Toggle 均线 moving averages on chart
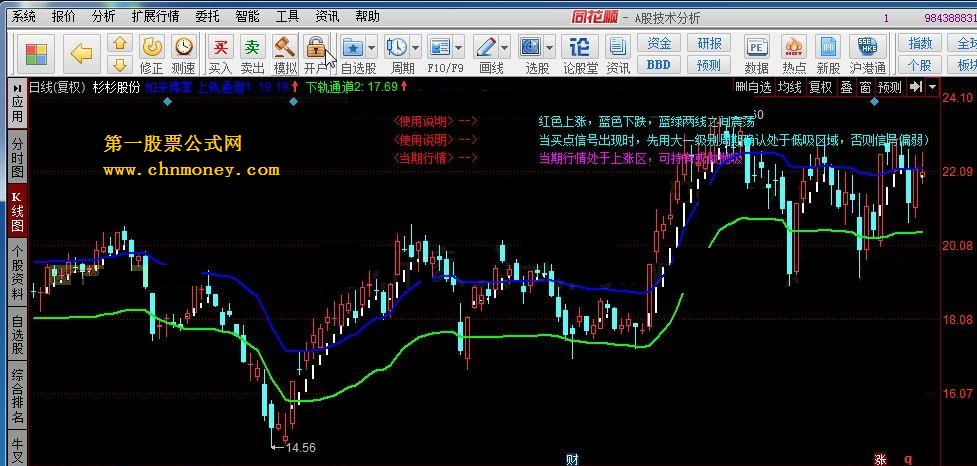The image size is (977, 466). point(791,87)
